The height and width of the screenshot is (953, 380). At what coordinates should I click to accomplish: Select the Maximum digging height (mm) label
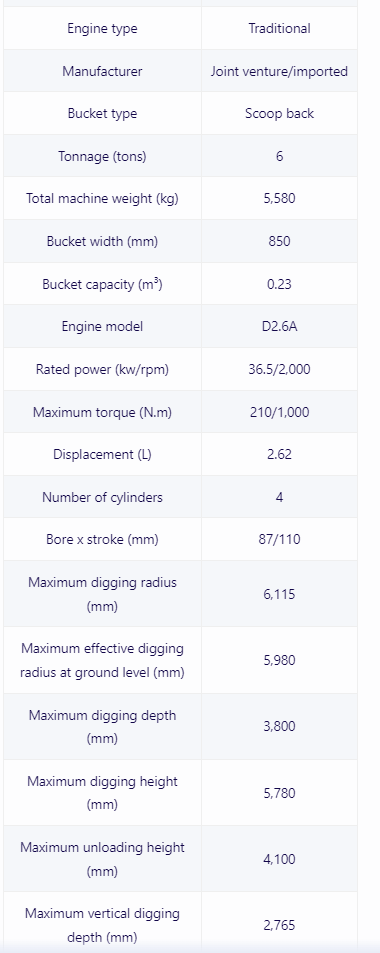tap(102, 793)
